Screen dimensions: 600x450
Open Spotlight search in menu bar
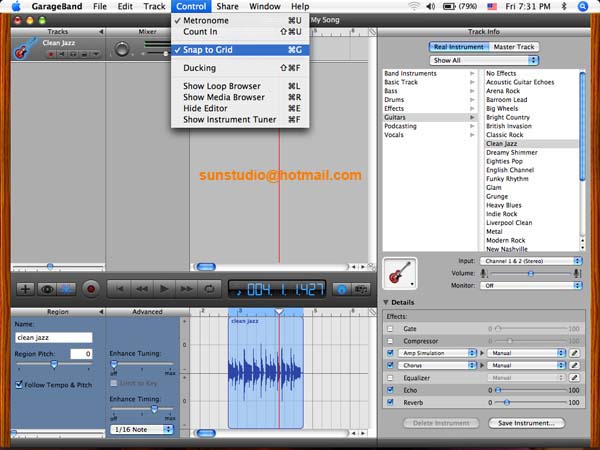click(583, 7)
